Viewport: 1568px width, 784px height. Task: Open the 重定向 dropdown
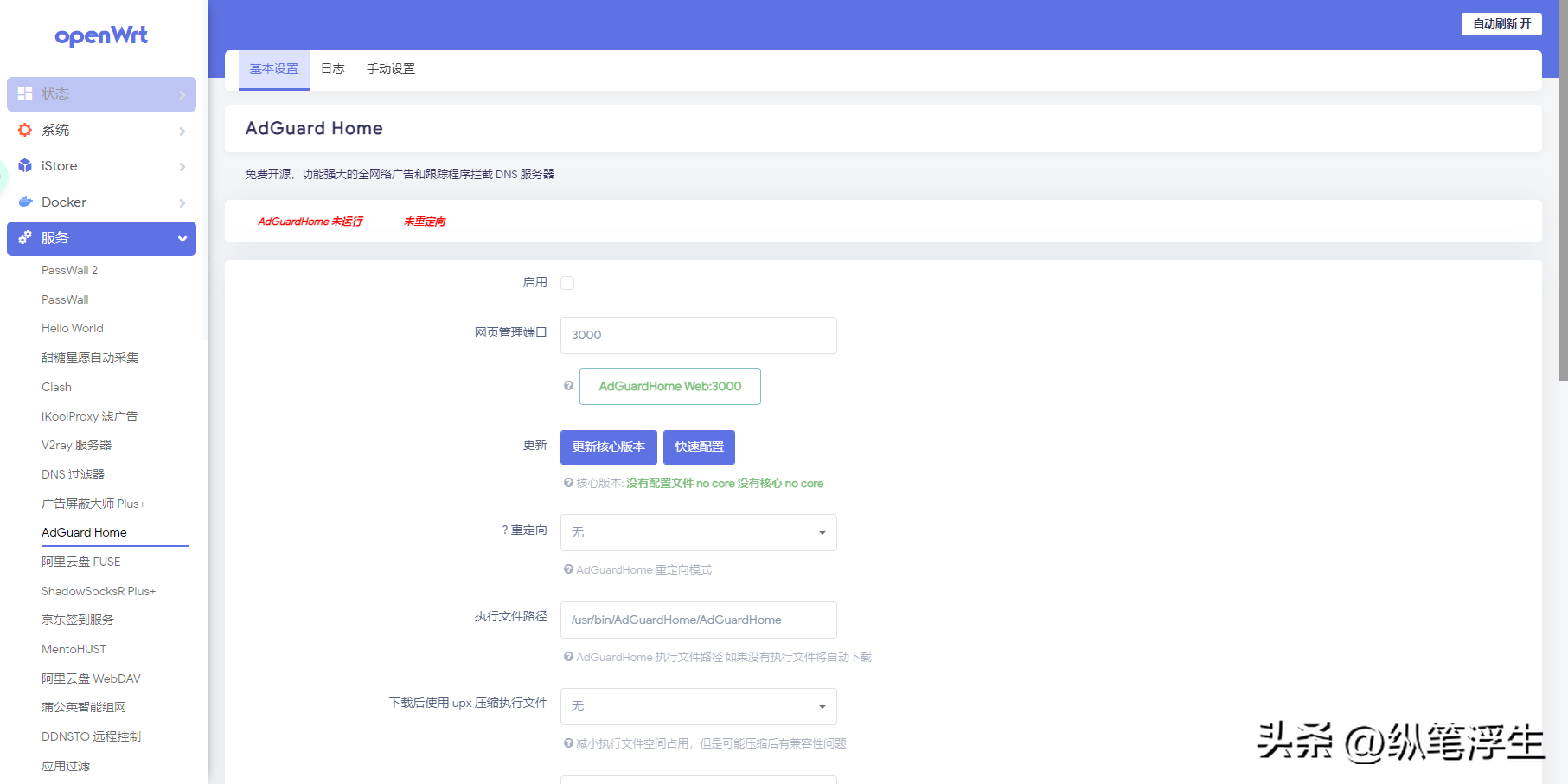(x=699, y=532)
